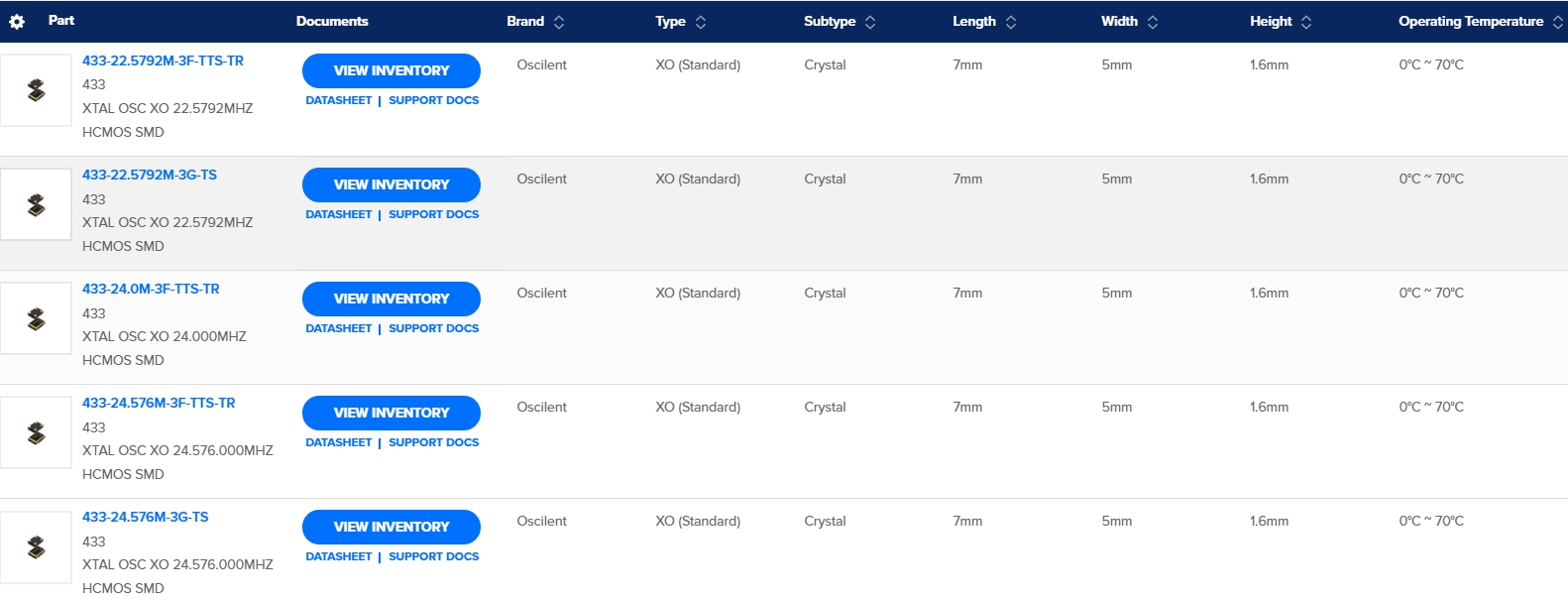View inventory for 433-22.5792M-3F-TTS-TR
This screenshot has width=1568, height=601.
[x=392, y=70]
